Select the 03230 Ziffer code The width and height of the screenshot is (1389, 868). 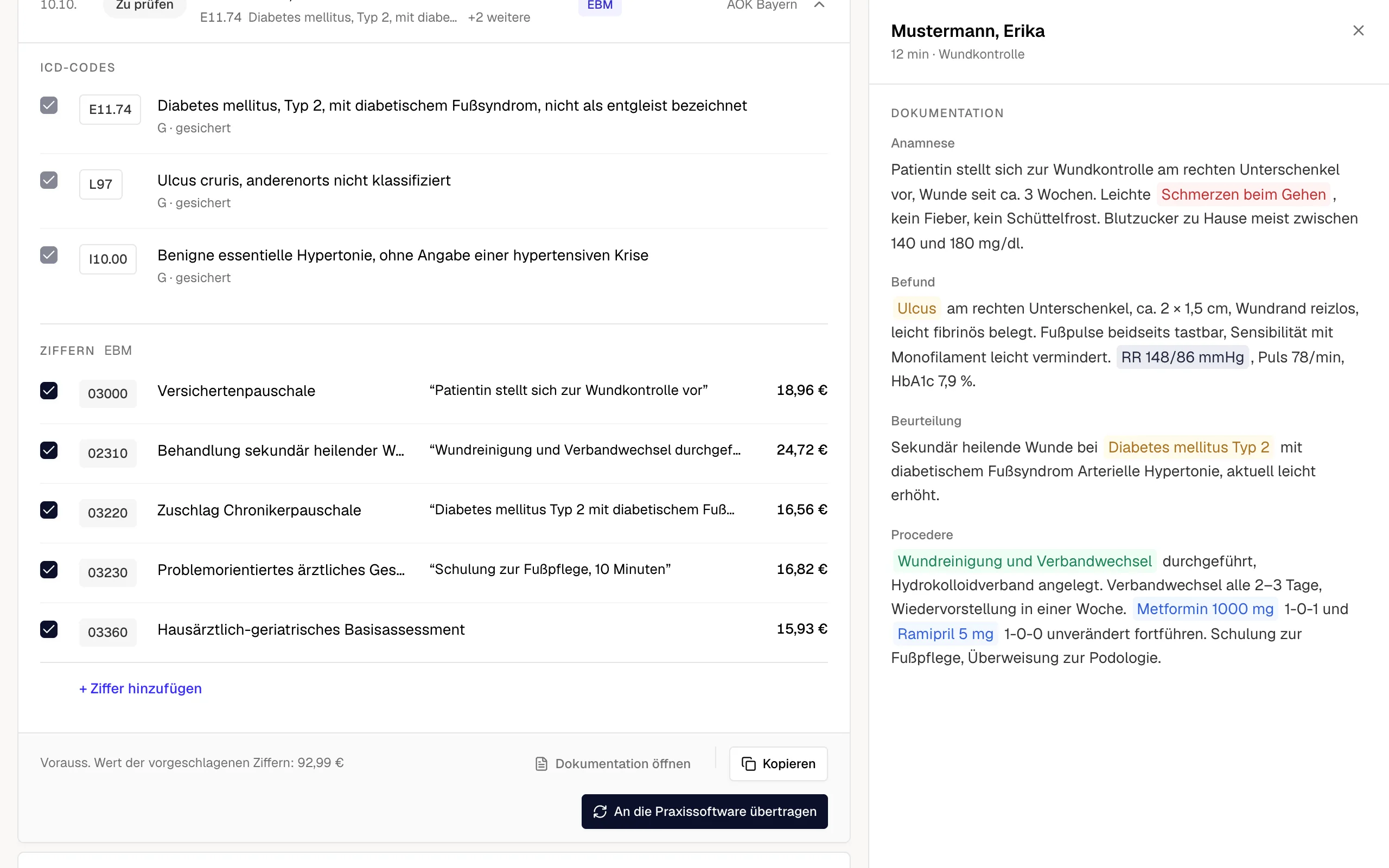click(x=108, y=572)
